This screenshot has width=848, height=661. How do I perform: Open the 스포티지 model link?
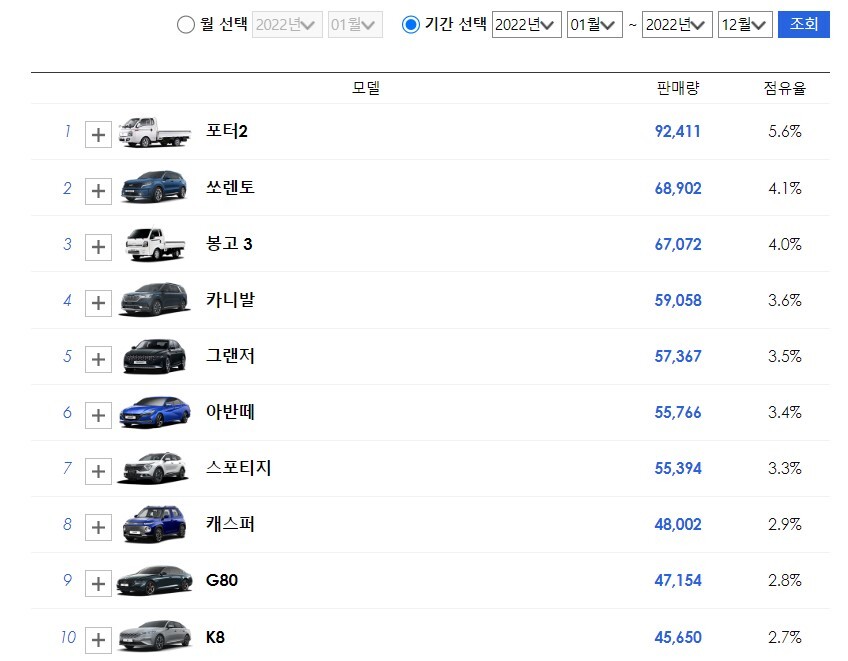(x=238, y=468)
